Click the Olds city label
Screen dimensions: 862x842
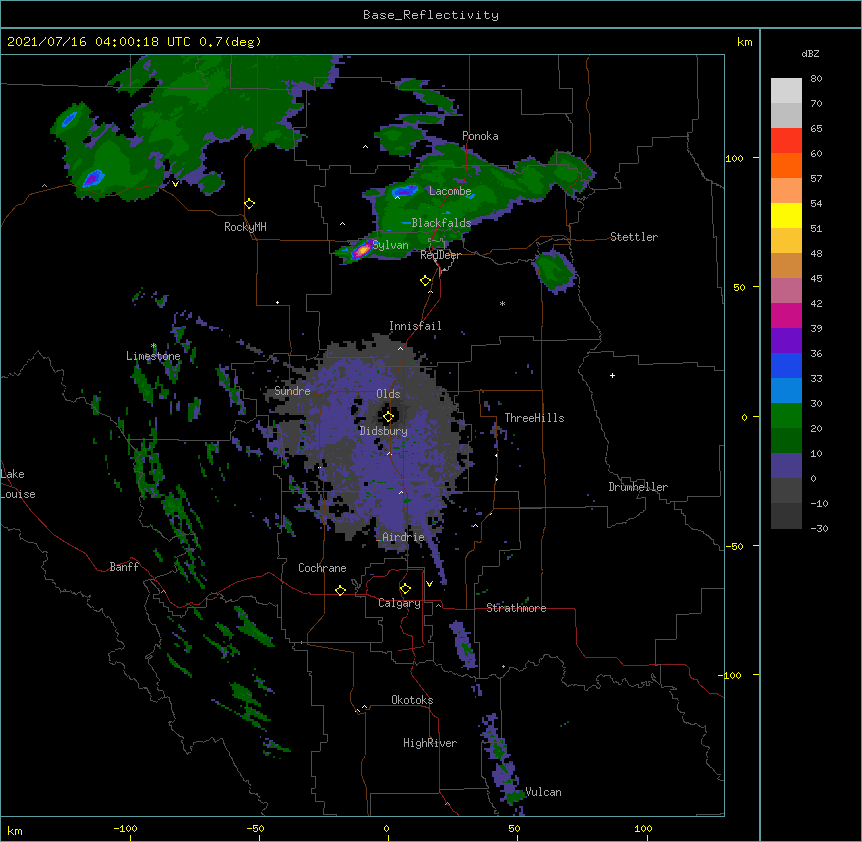click(388, 394)
